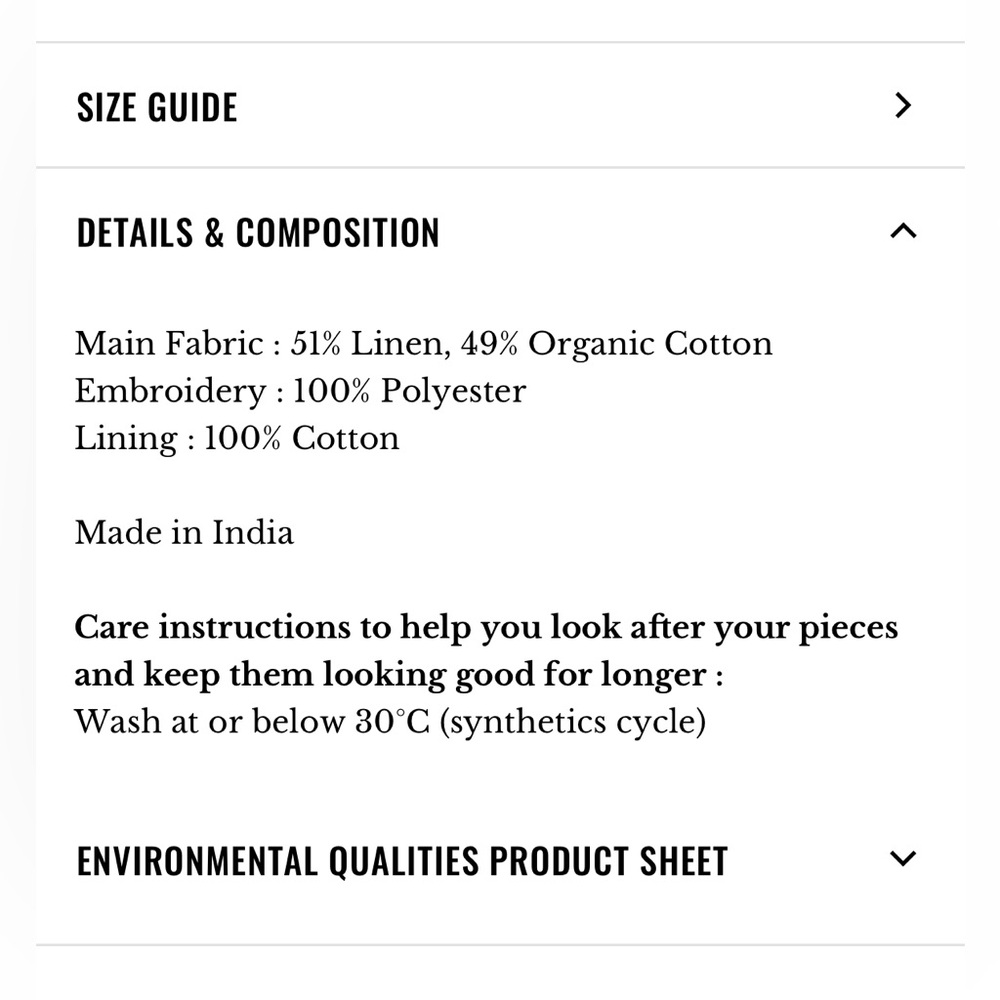Click the DETAILS & COMPOSITION heading
This screenshot has height=1000, width=1000.
pyautogui.click(x=258, y=232)
